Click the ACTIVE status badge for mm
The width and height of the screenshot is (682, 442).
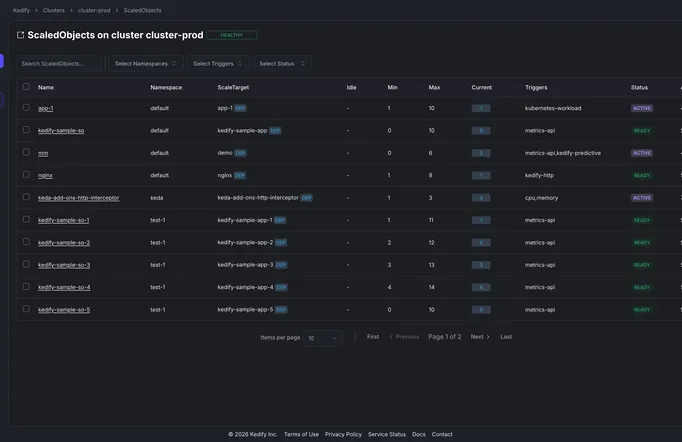tap(642, 153)
